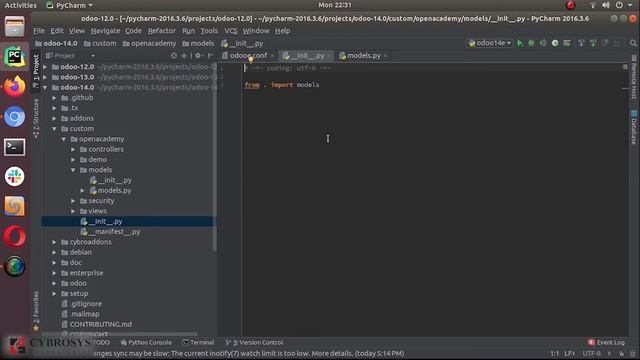Click the openacademy breadcrumb in navigation bar
This screenshot has width=640, height=360.
pos(149,43)
